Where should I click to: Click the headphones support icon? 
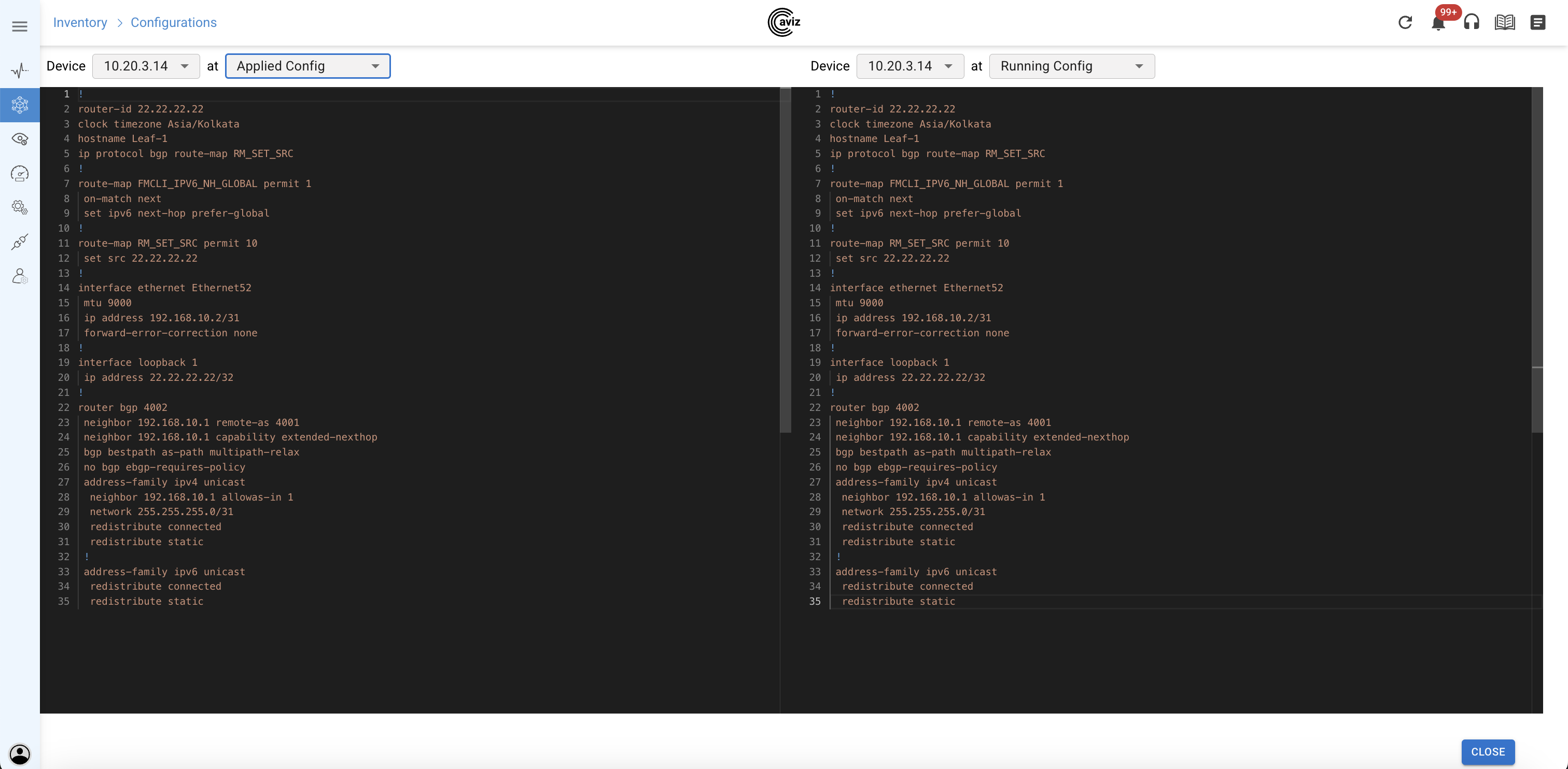(1471, 22)
